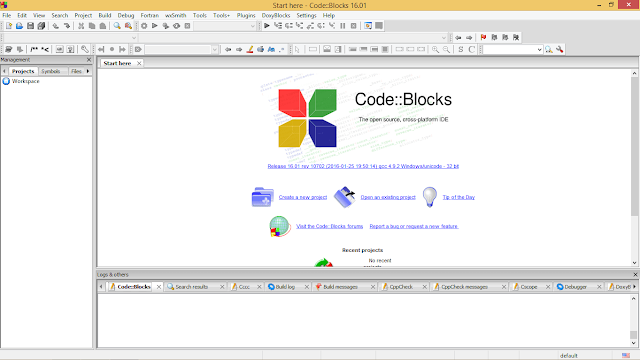
Task: Click the Copy toolbar icon
Action: coord(92,26)
